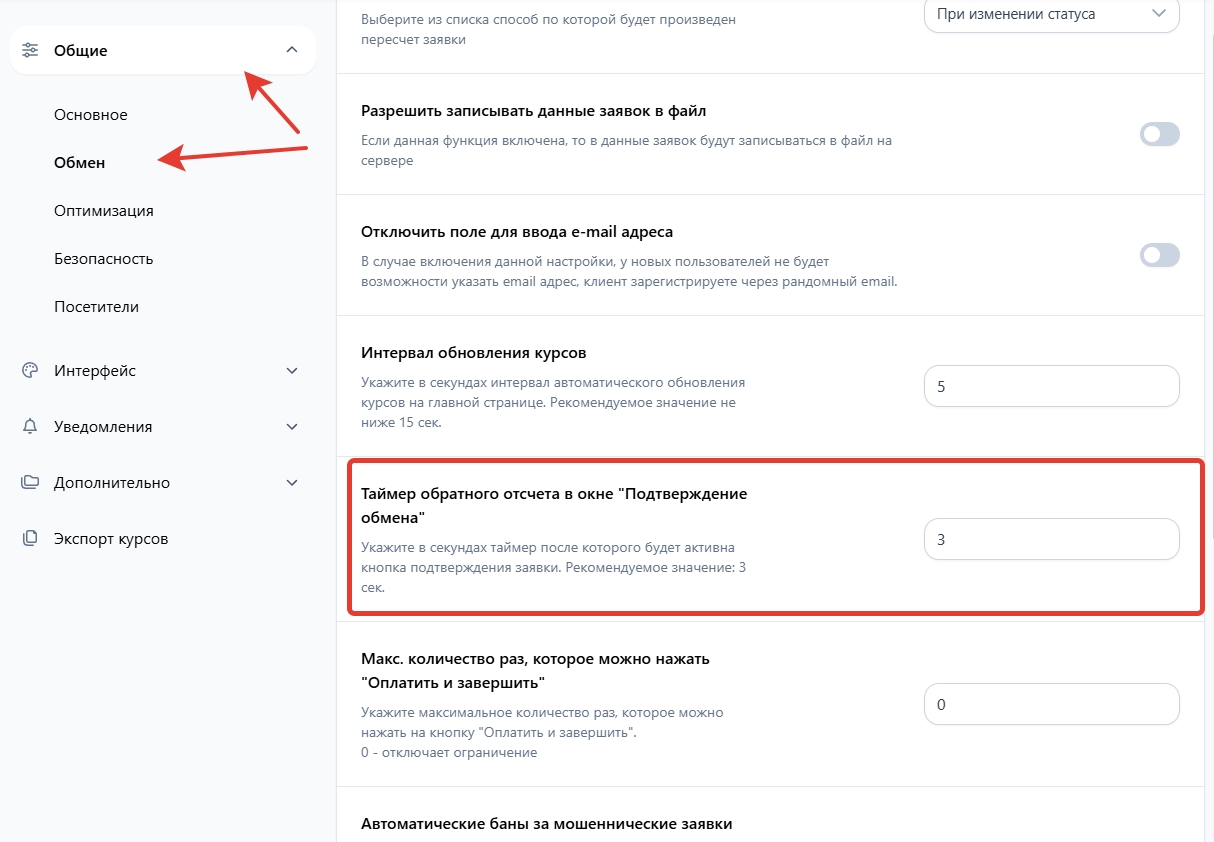Go to the Оптимизация settings page
This screenshot has height=842, width=1214.
pos(104,211)
